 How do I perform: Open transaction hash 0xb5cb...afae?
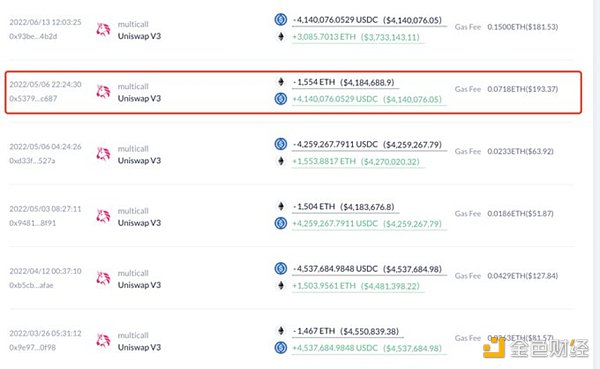31,285
